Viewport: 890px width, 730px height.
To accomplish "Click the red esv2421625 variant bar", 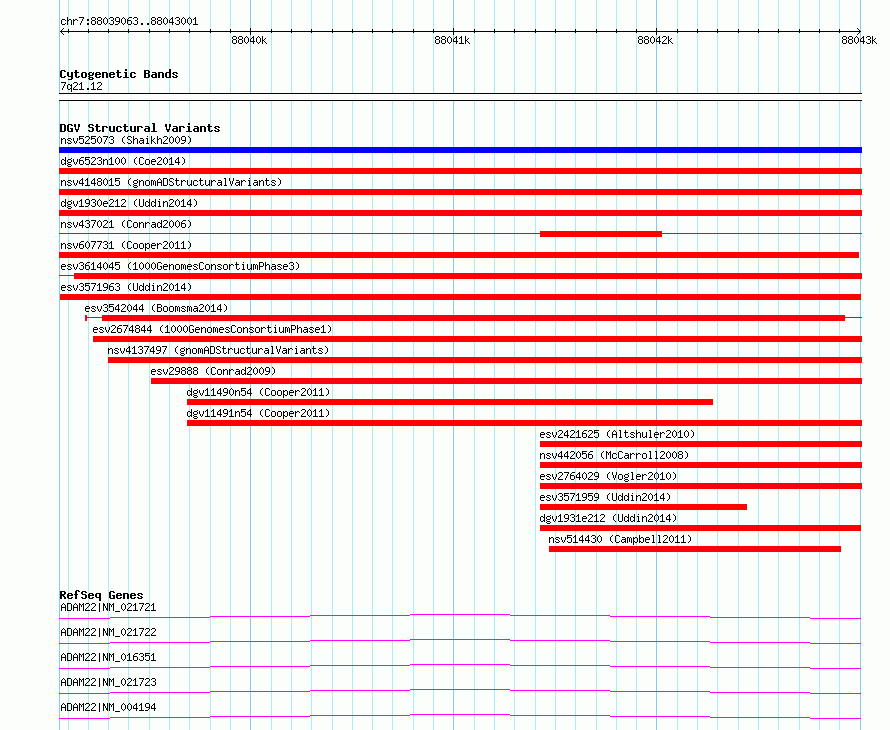I will coord(700,444).
